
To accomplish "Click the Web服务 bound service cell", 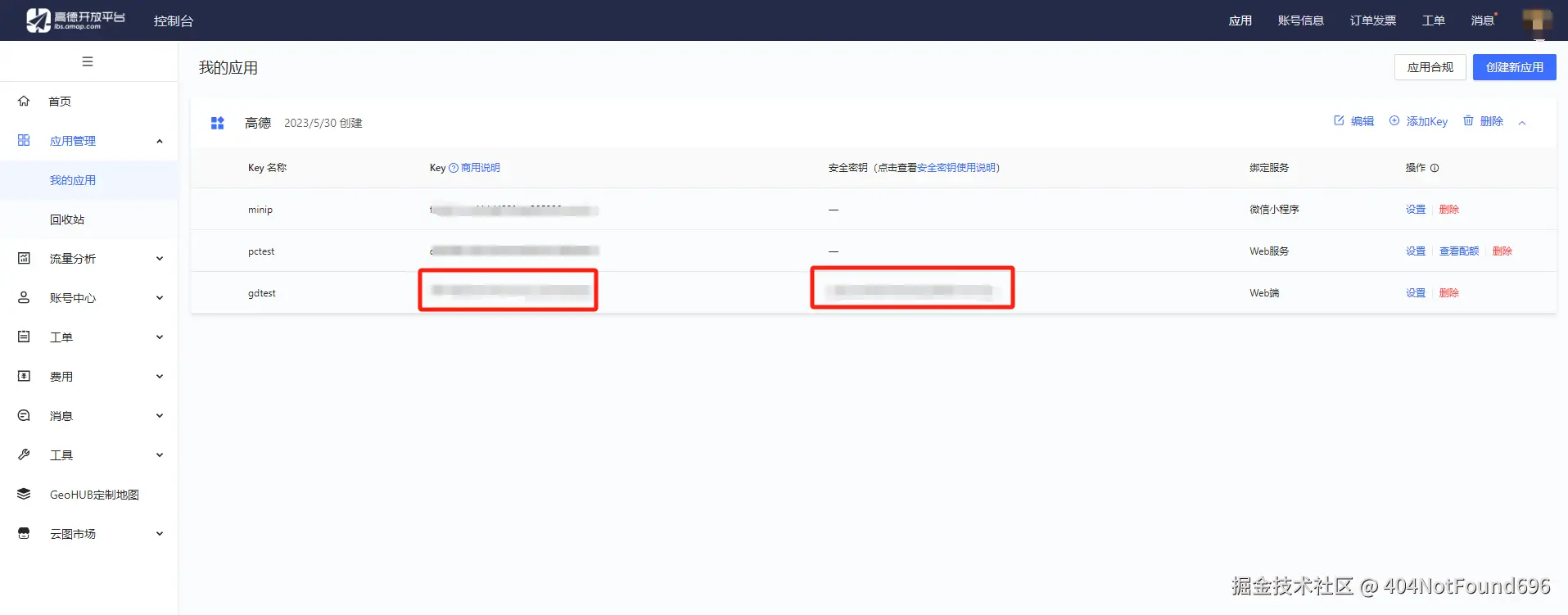I will point(1269,251).
